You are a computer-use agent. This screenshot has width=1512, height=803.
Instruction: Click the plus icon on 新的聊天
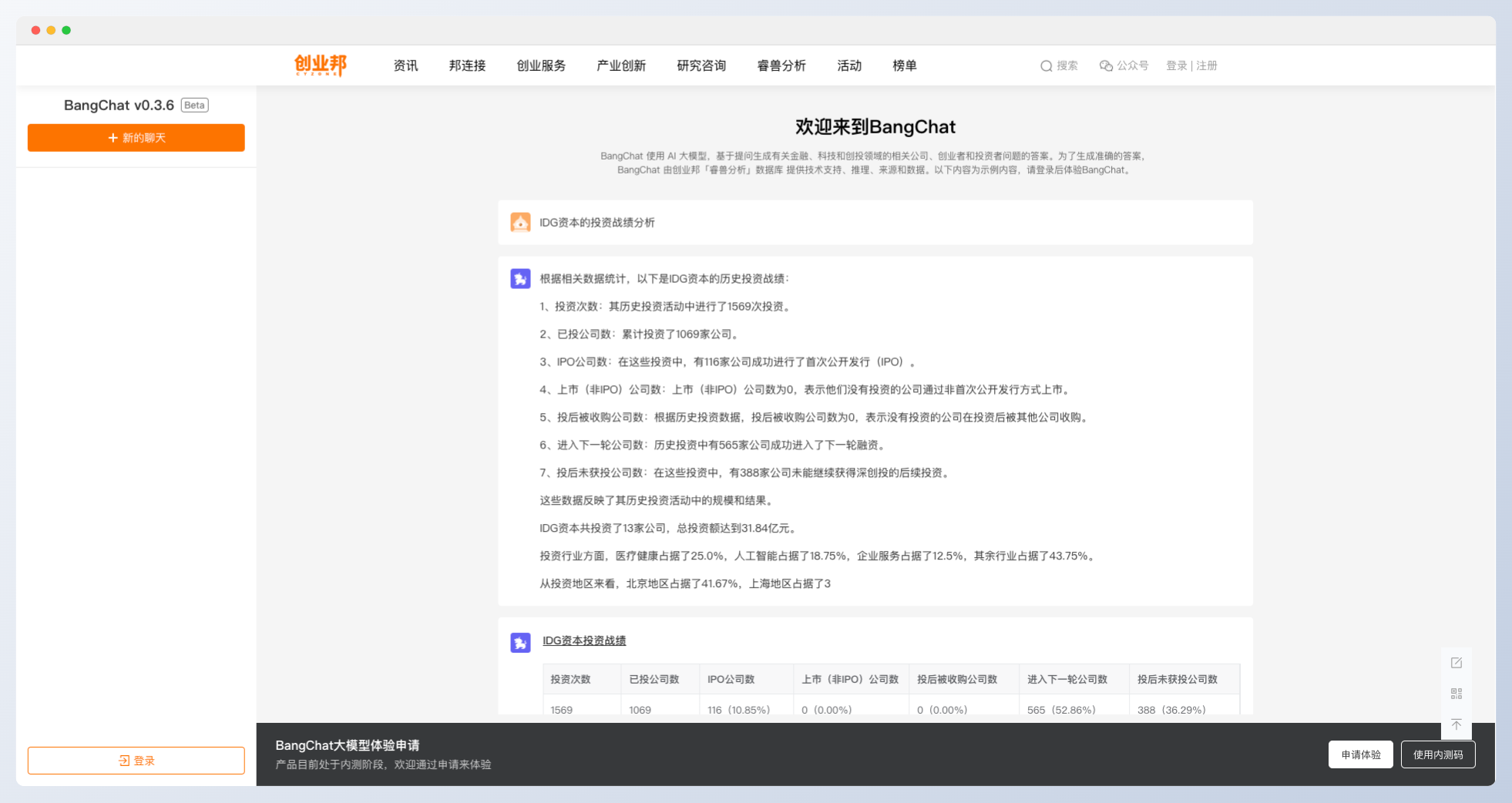113,138
